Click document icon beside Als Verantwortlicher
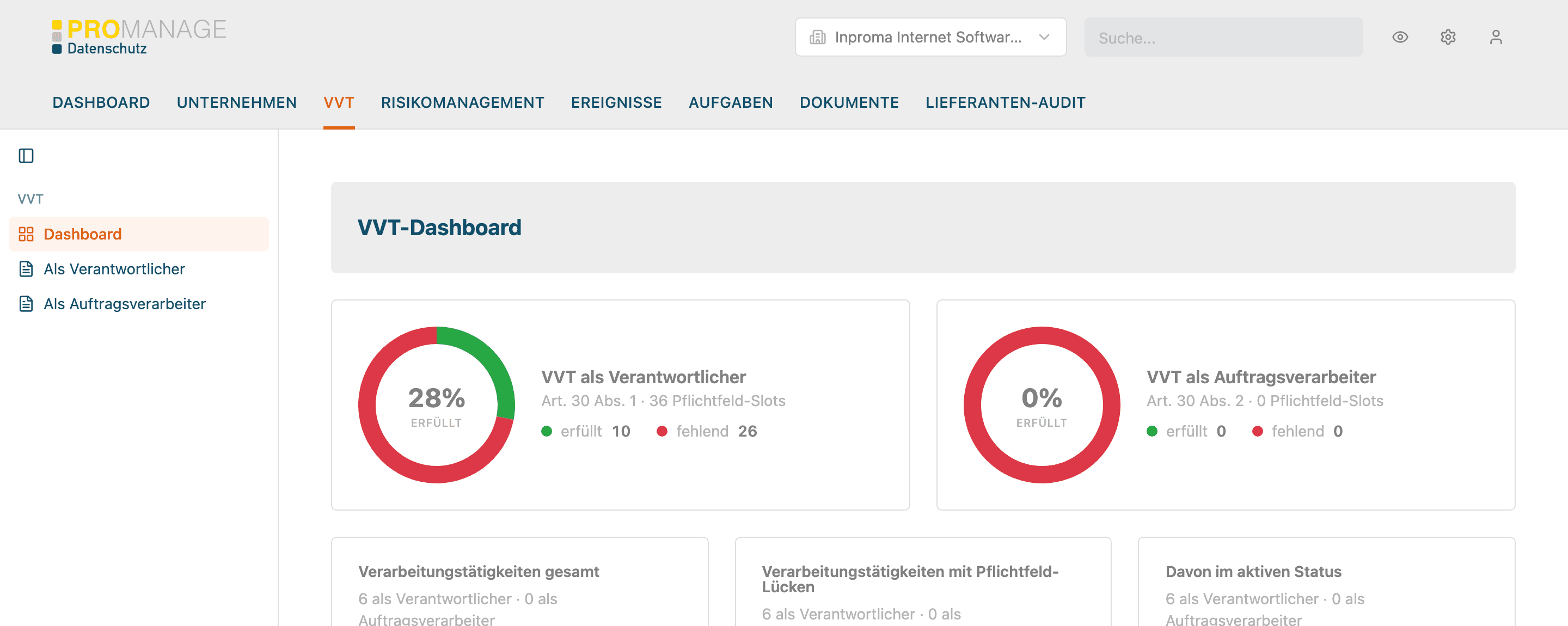 pyautogui.click(x=26, y=269)
